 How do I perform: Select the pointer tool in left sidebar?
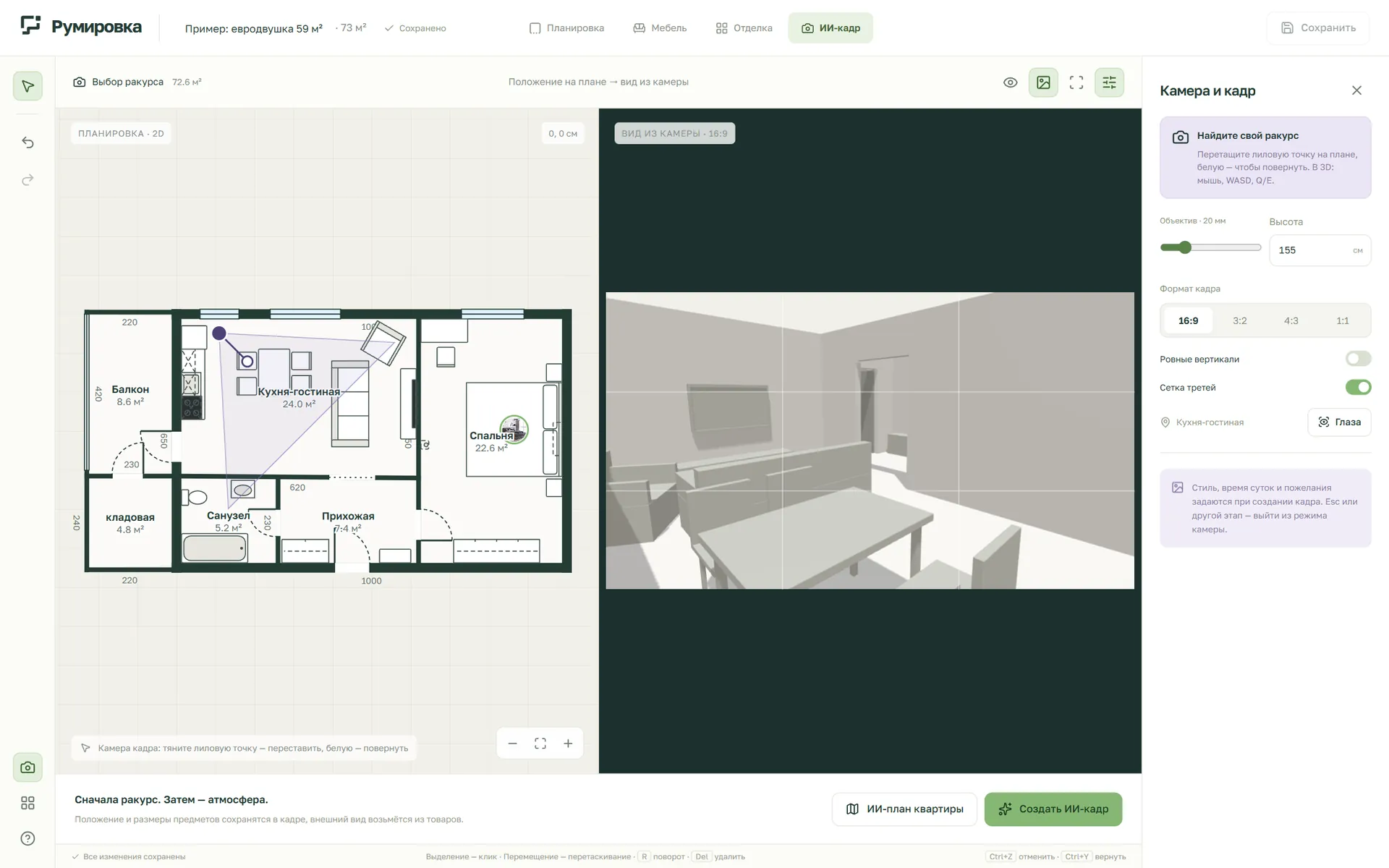[x=27, y=86]
